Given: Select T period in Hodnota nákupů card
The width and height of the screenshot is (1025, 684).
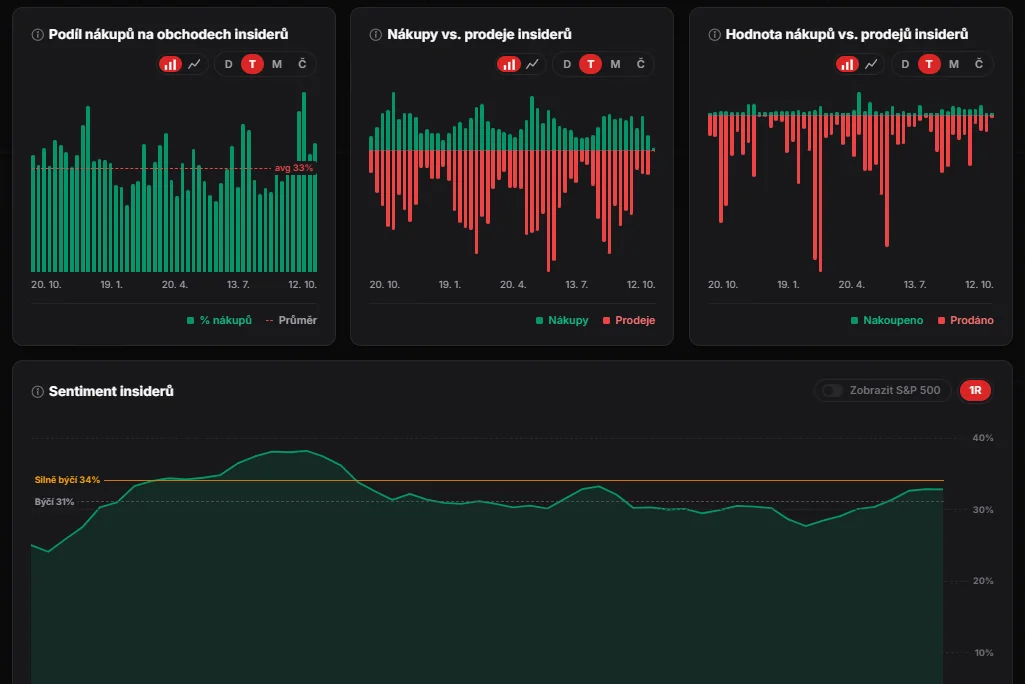Looking at the screenshot, I should (929, 64).
